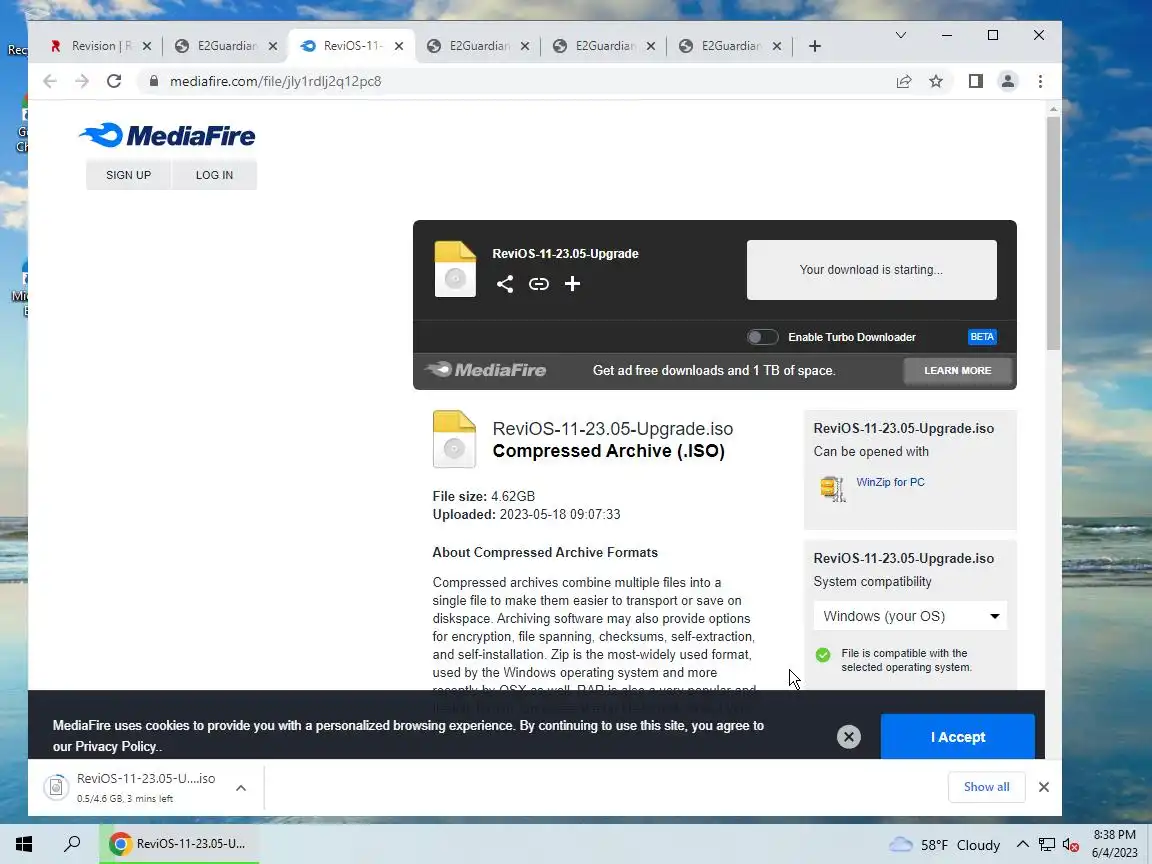This screenshot has height=864, width=1152.
Task: Click the ReviOS-11-23.05-Upgrade.iso file heading
Action: (x=613, y=428)
